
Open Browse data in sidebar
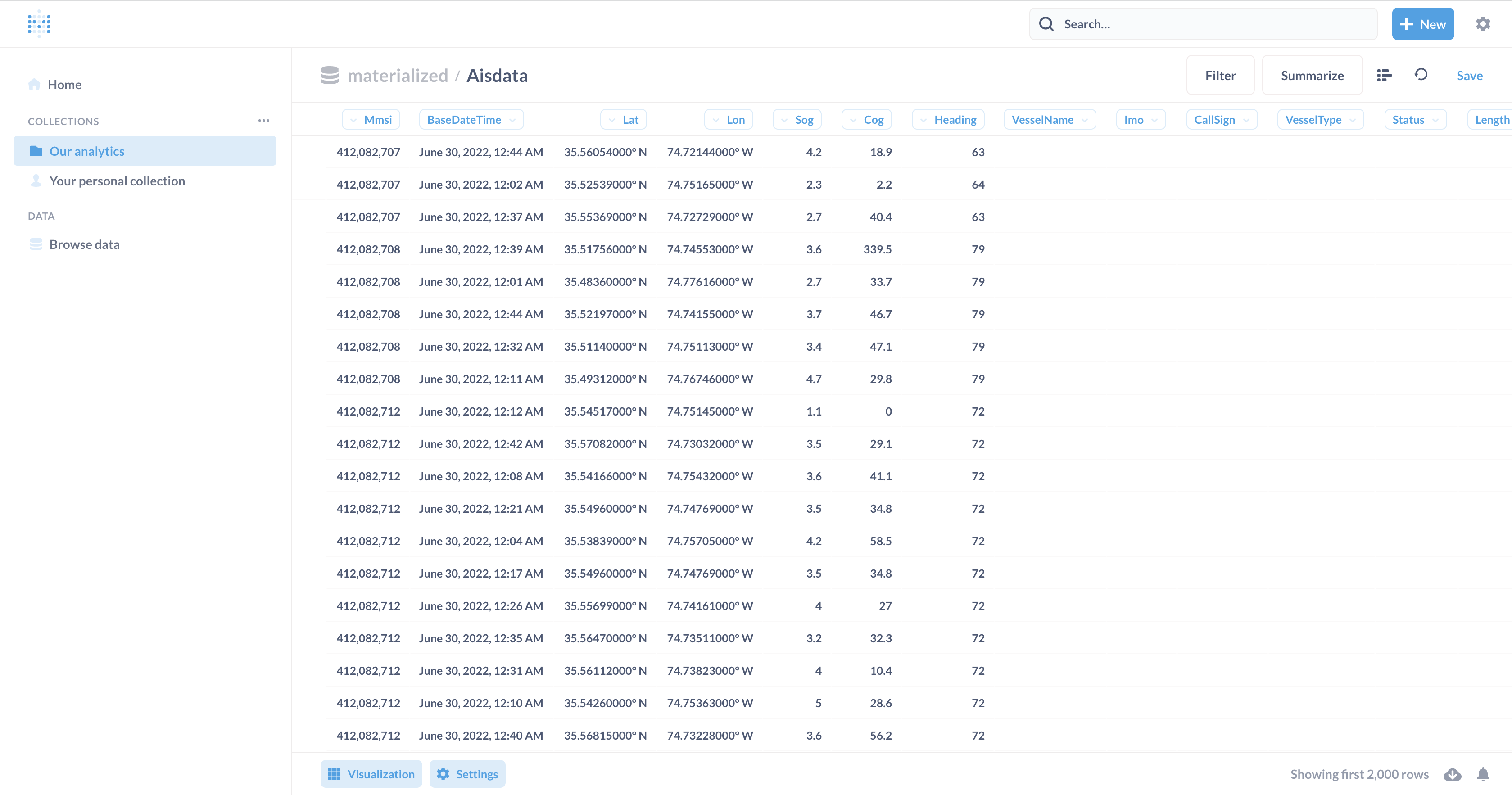click(84, 244)
